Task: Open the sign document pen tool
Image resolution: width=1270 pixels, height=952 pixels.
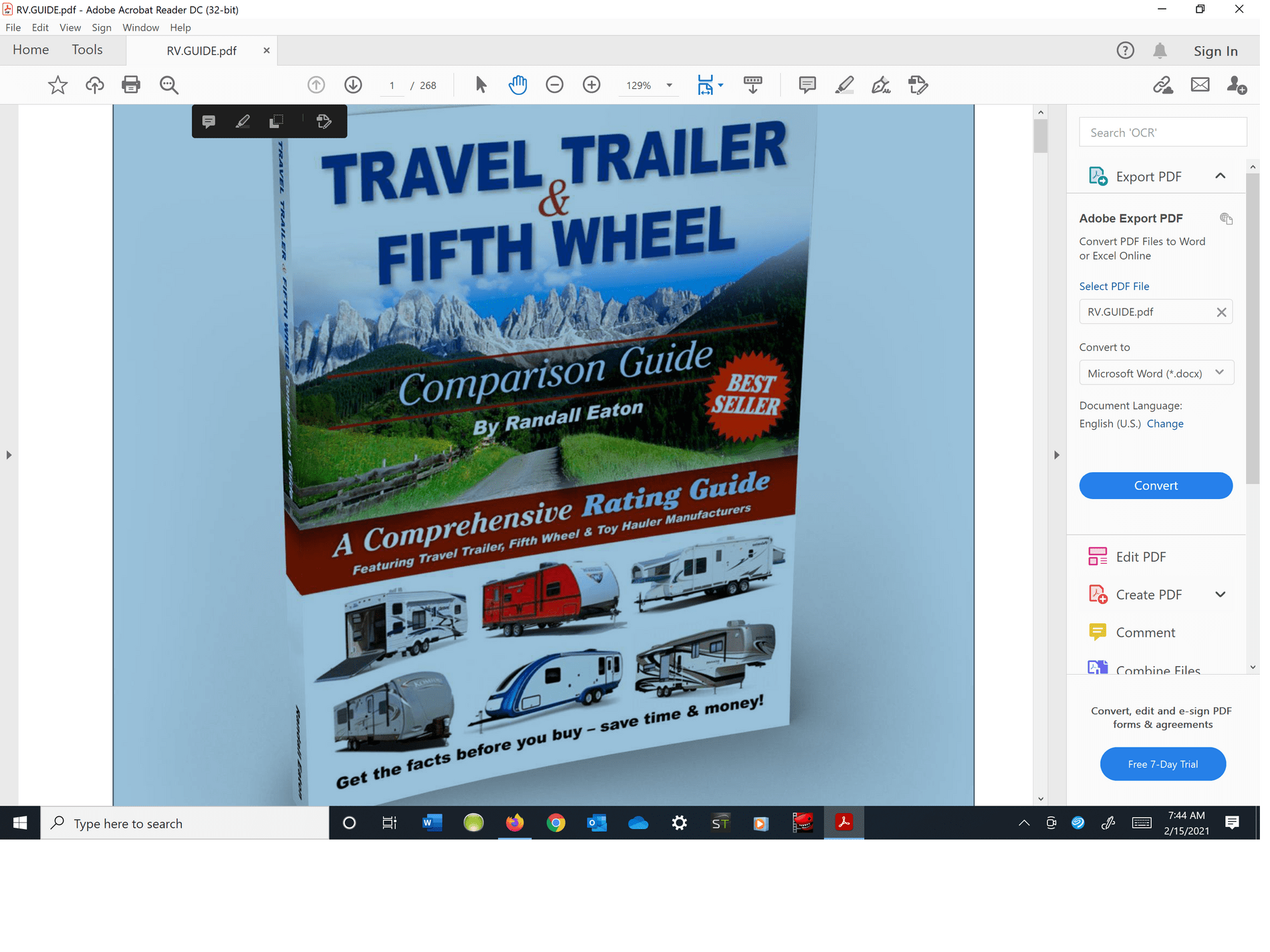Action: pyautogui.click(x=881, y=85)
